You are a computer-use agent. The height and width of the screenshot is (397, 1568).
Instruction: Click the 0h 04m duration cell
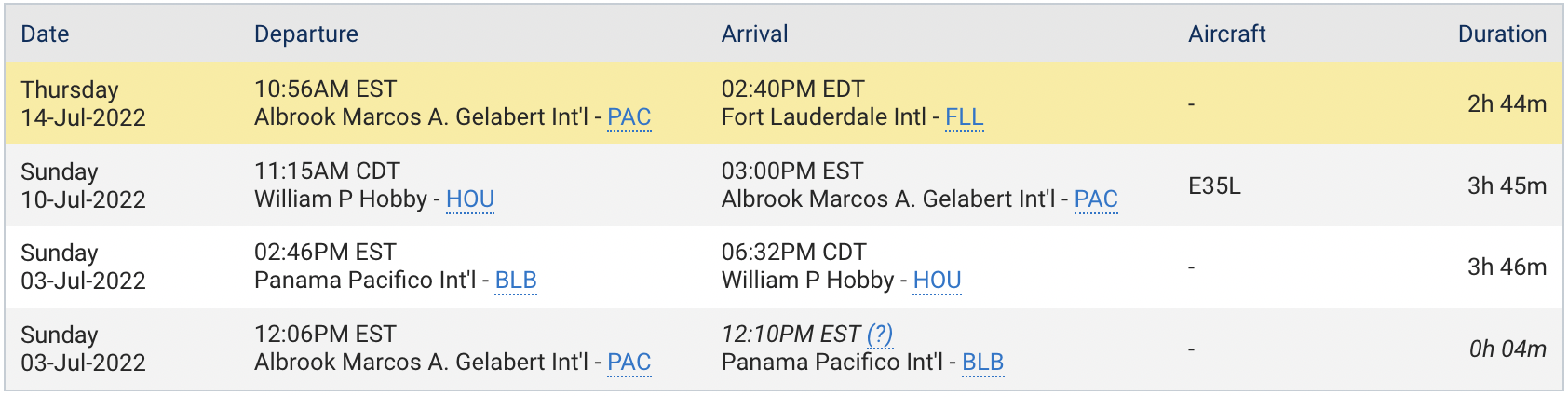pyautogui.click(x=1507, y=349)
